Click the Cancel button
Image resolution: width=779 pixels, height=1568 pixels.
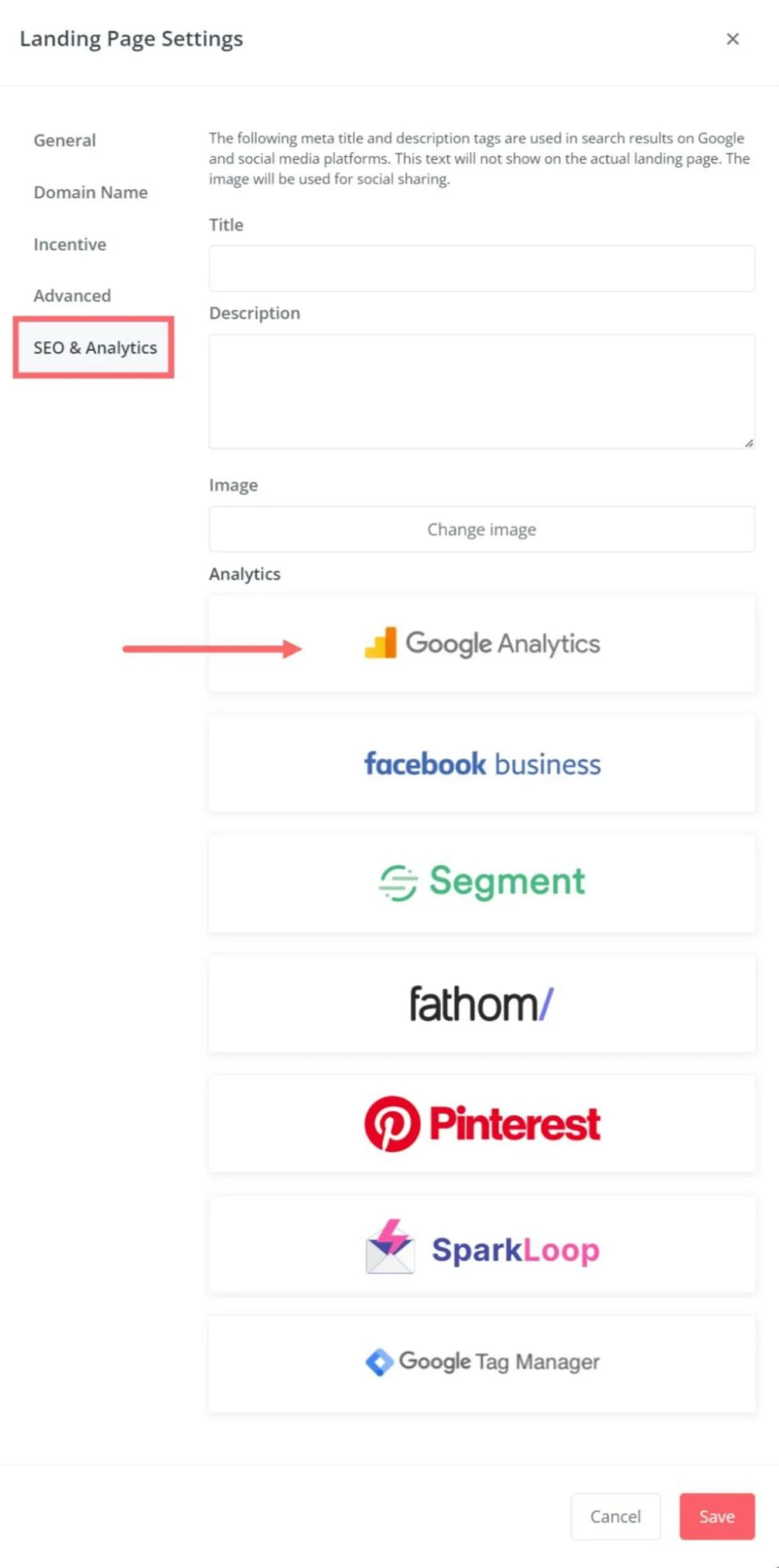(x=615, y=1516)
